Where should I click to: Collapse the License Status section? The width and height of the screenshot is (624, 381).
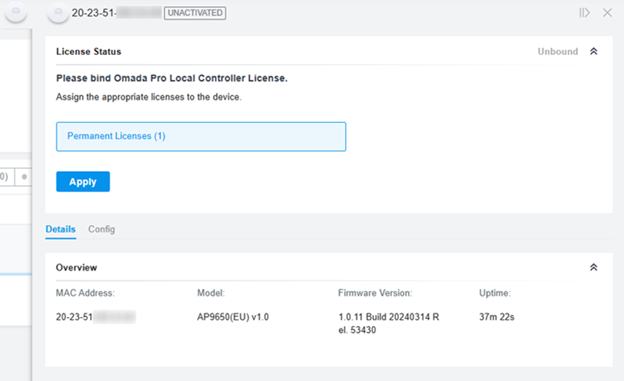click(x=593, y=51)
